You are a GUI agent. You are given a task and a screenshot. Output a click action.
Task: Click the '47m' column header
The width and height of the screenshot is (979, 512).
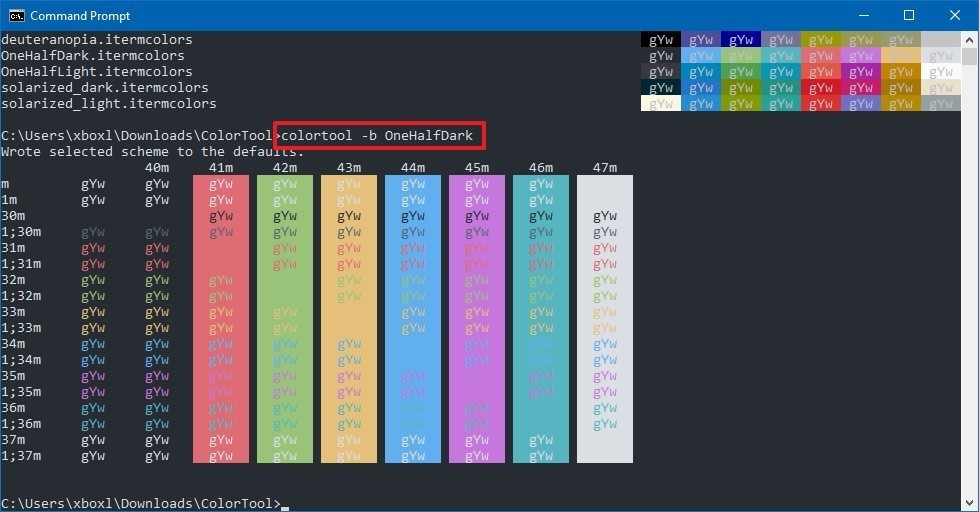click(x=605, y=167)
